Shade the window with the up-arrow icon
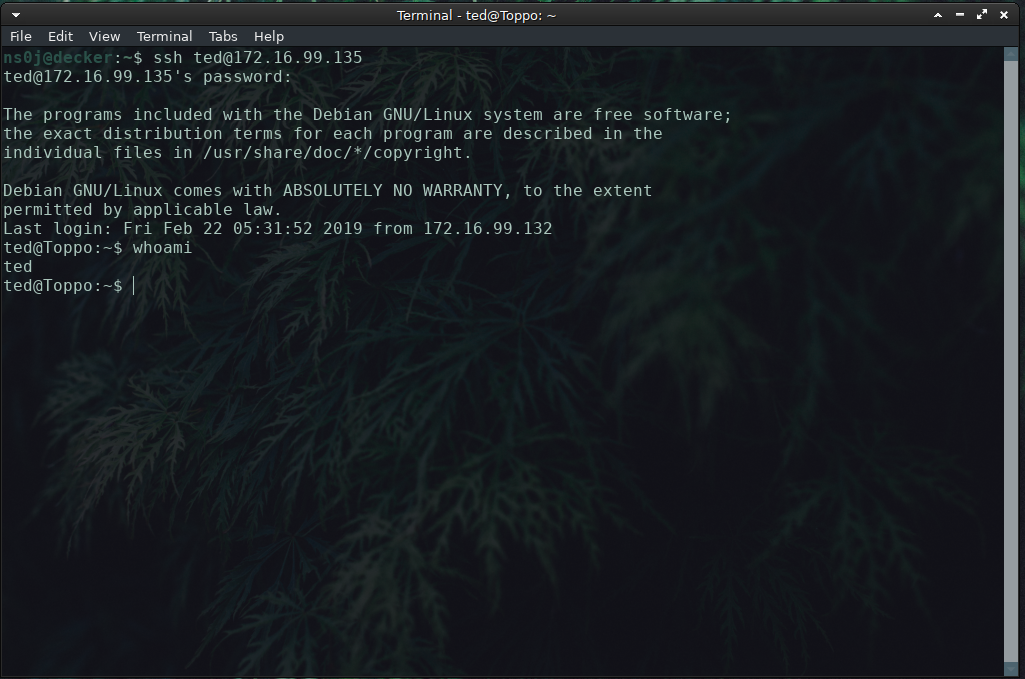 (938, 14)
